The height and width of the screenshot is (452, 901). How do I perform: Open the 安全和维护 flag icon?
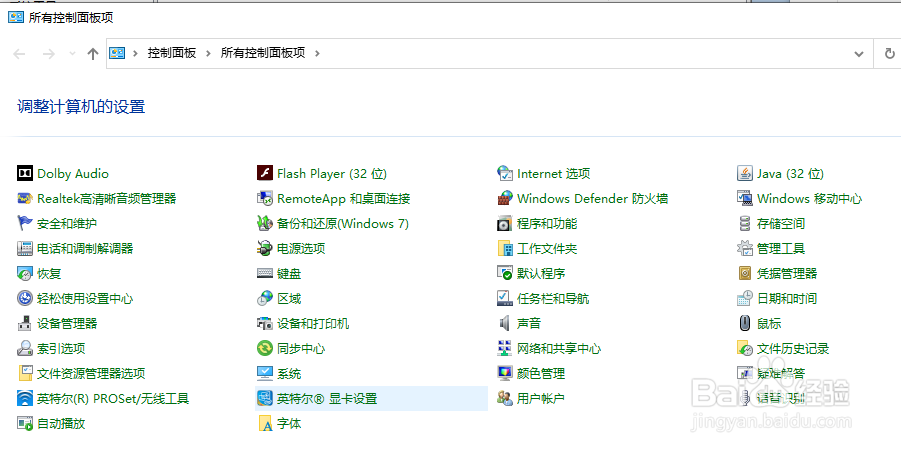pos(25,223)
